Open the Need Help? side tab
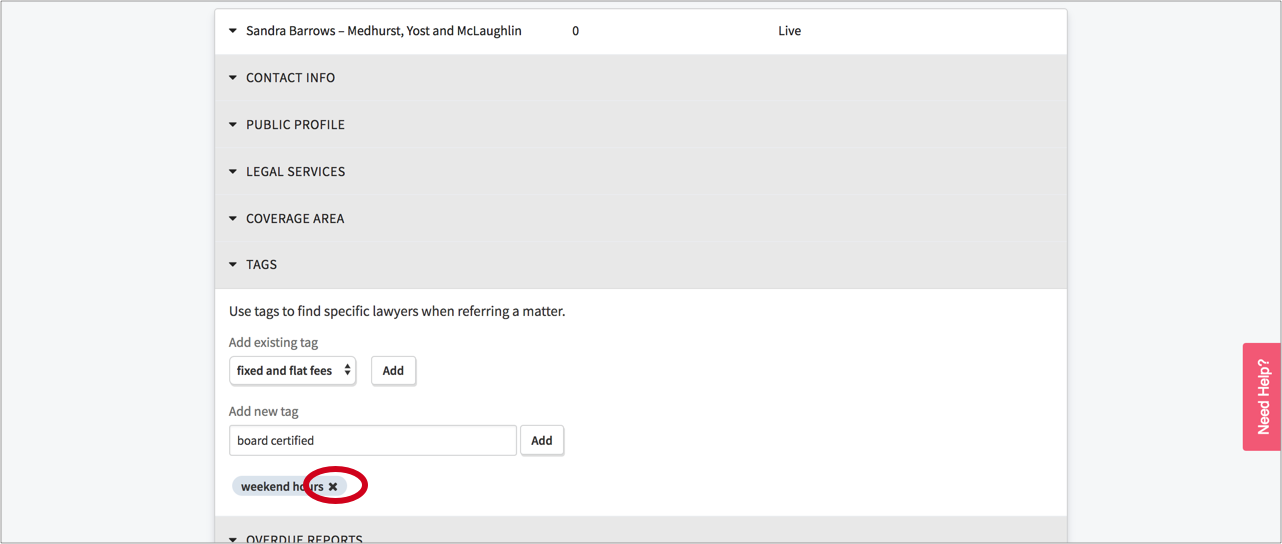This screenshot has width=1282, height=544. coord(1262,397)
